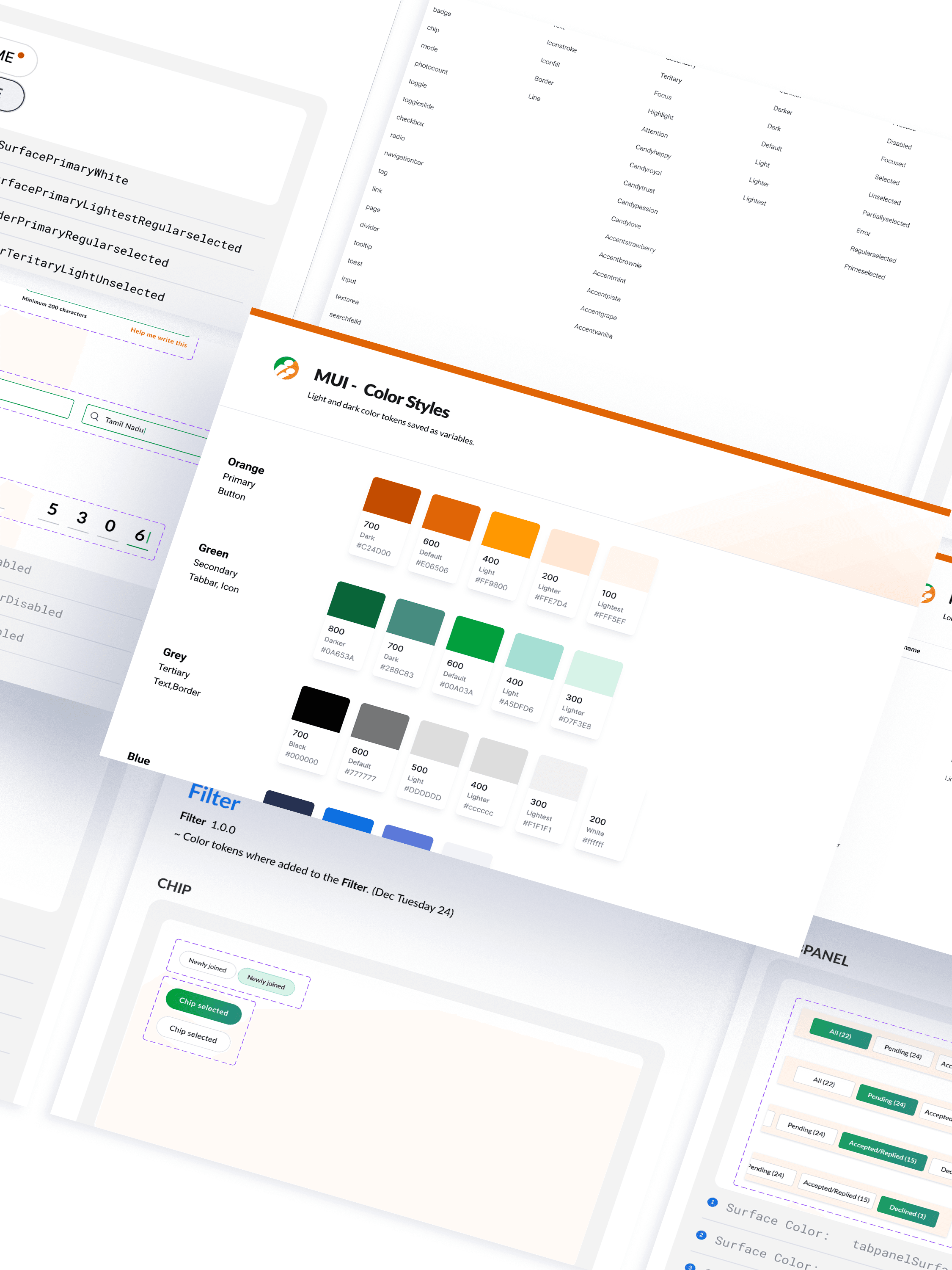Toggle the green filled Chip selected chip

(204, 1006)
